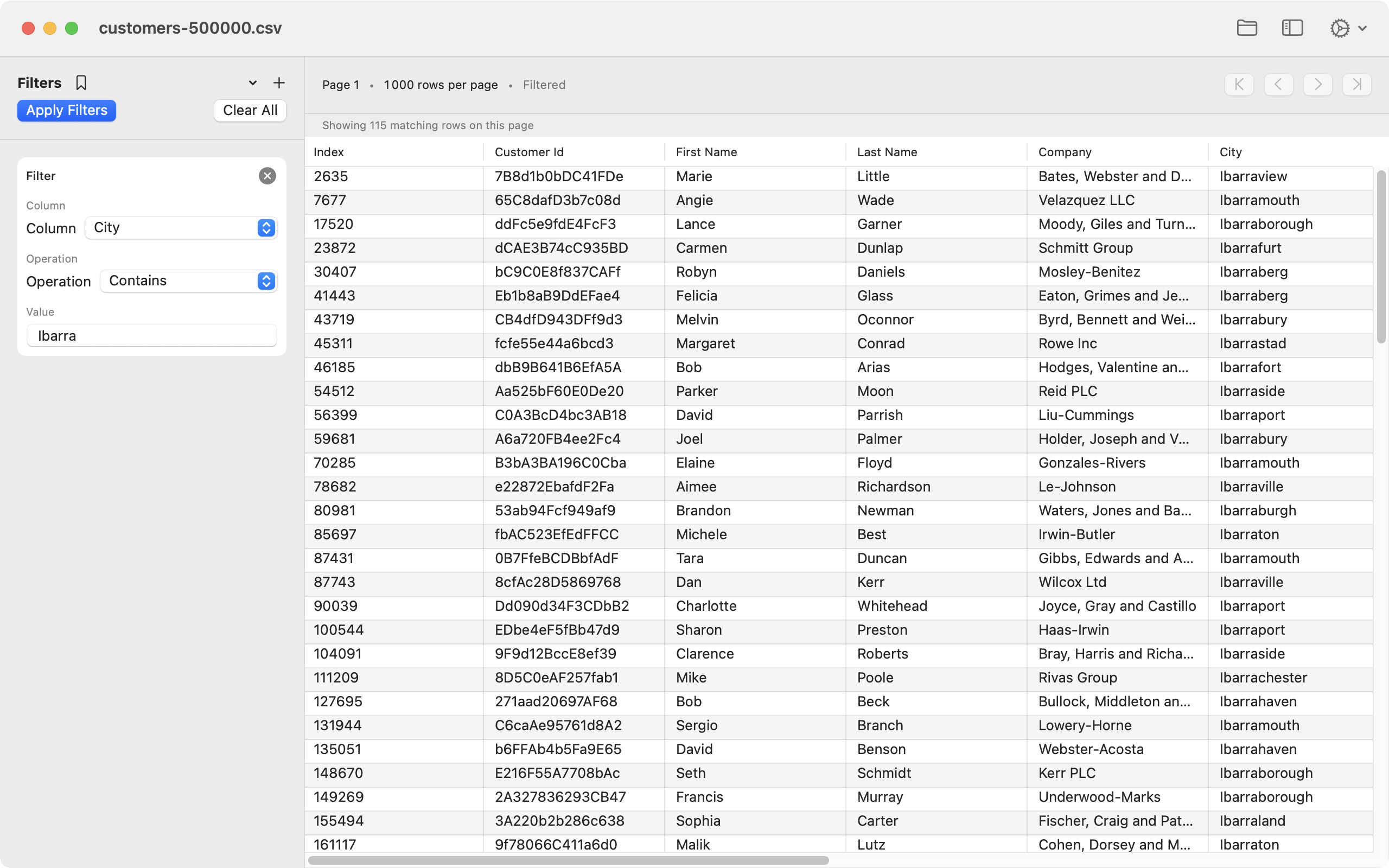Click the horizontal scrollbar at bottom
The image size is (1389, 868).
pos(568,860)
